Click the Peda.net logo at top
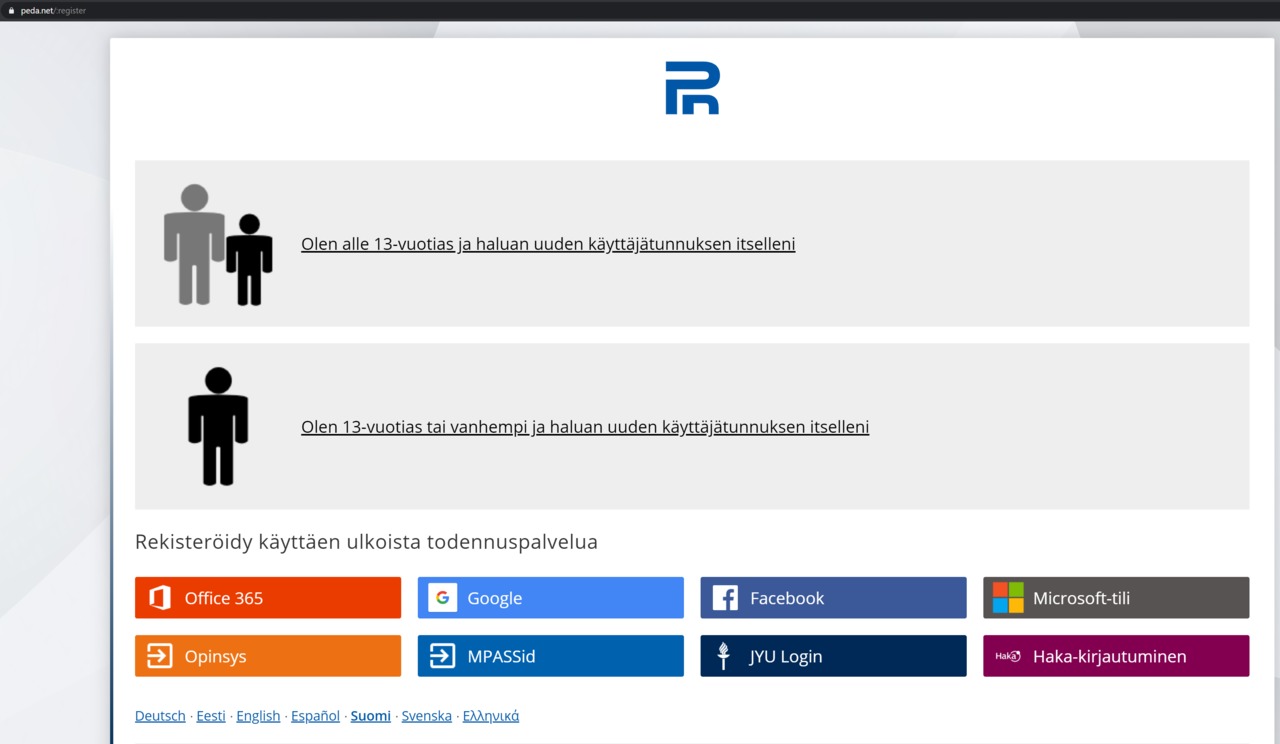The image size is (1280, 744). click(692, 88)
